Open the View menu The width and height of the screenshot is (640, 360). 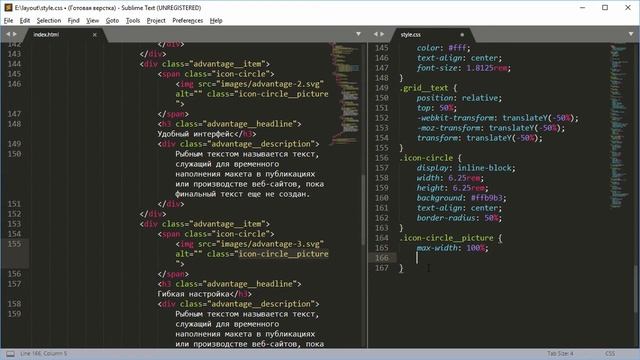pyautogui.click(x=93, y=20)
